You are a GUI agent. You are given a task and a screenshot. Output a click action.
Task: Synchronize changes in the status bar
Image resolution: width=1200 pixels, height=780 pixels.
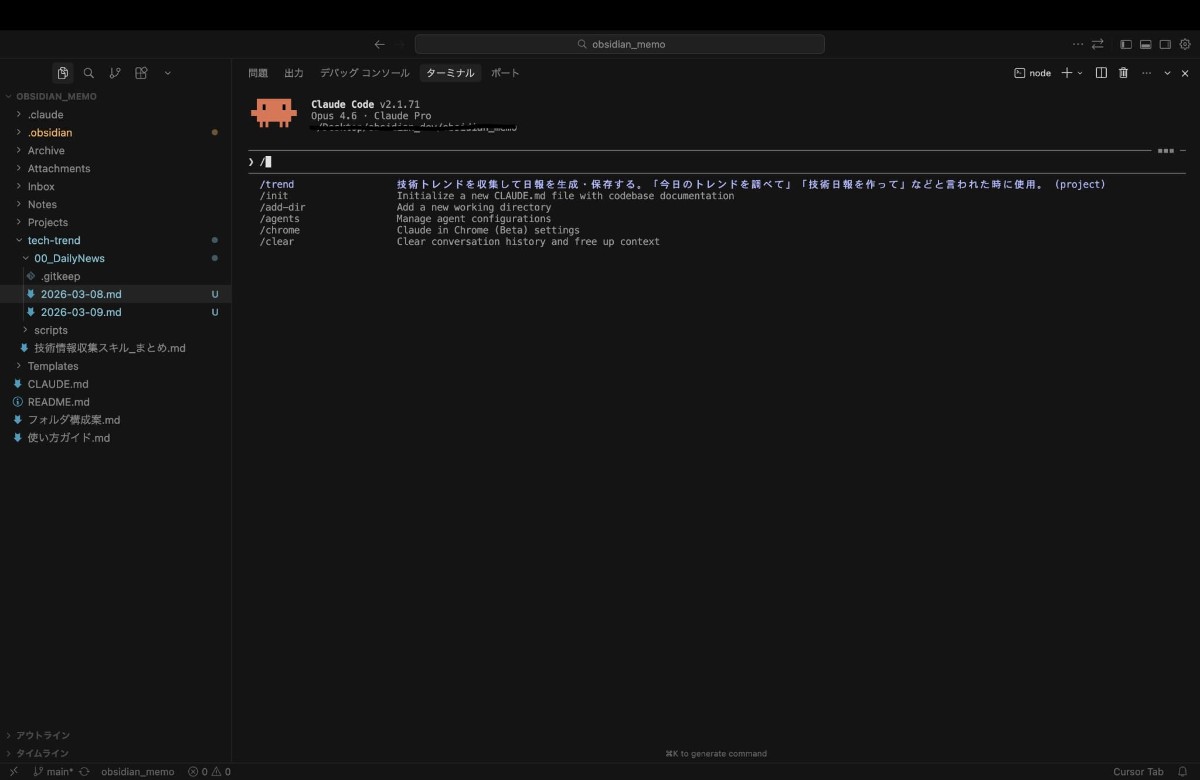(x=85, y=772)
